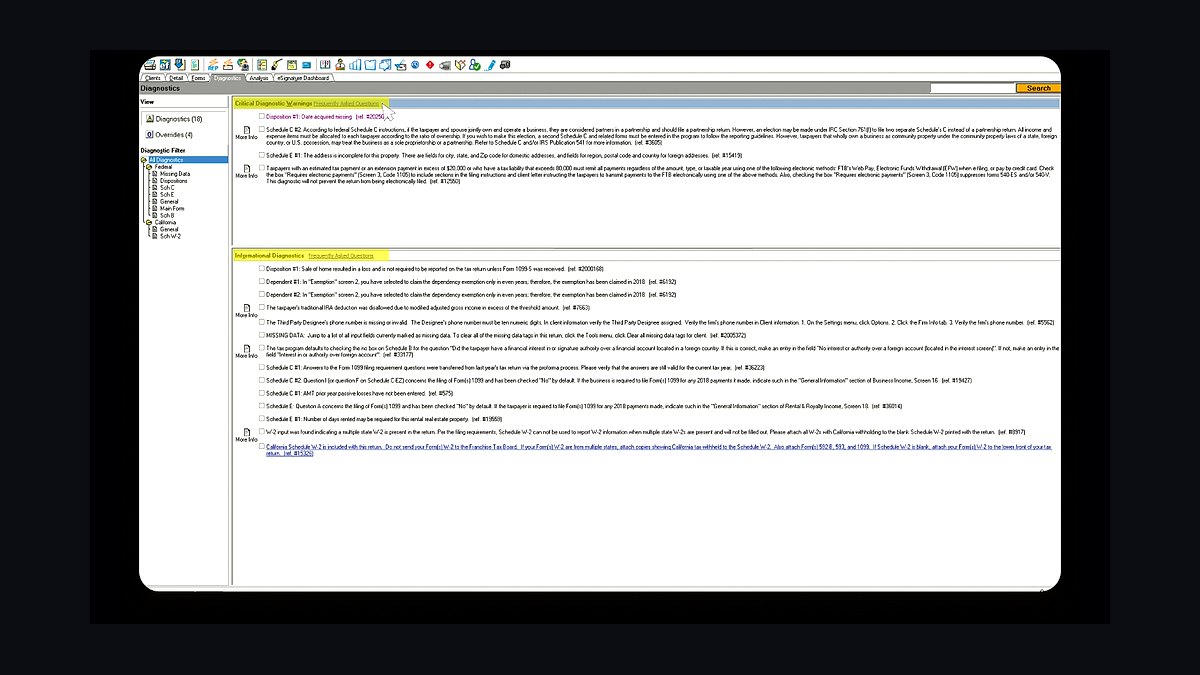The height and width of the screenshot is (675, 1200).
Task: Select Diagnostics (18) in the View panel
Action: pyautogui.click(x=172, y=119)
